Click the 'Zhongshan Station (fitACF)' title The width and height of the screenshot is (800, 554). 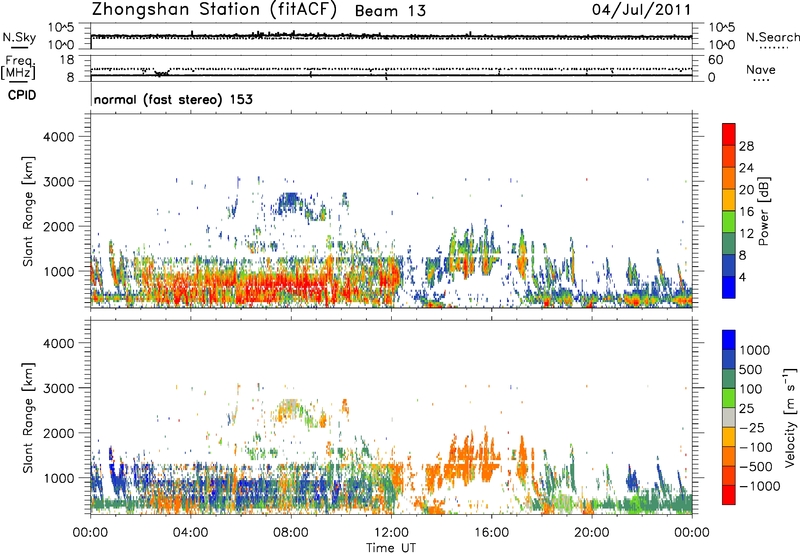(214, 10)
